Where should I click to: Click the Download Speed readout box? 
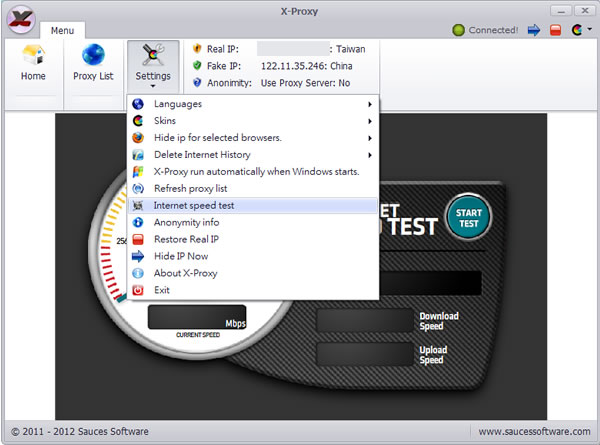click(365, 321)
